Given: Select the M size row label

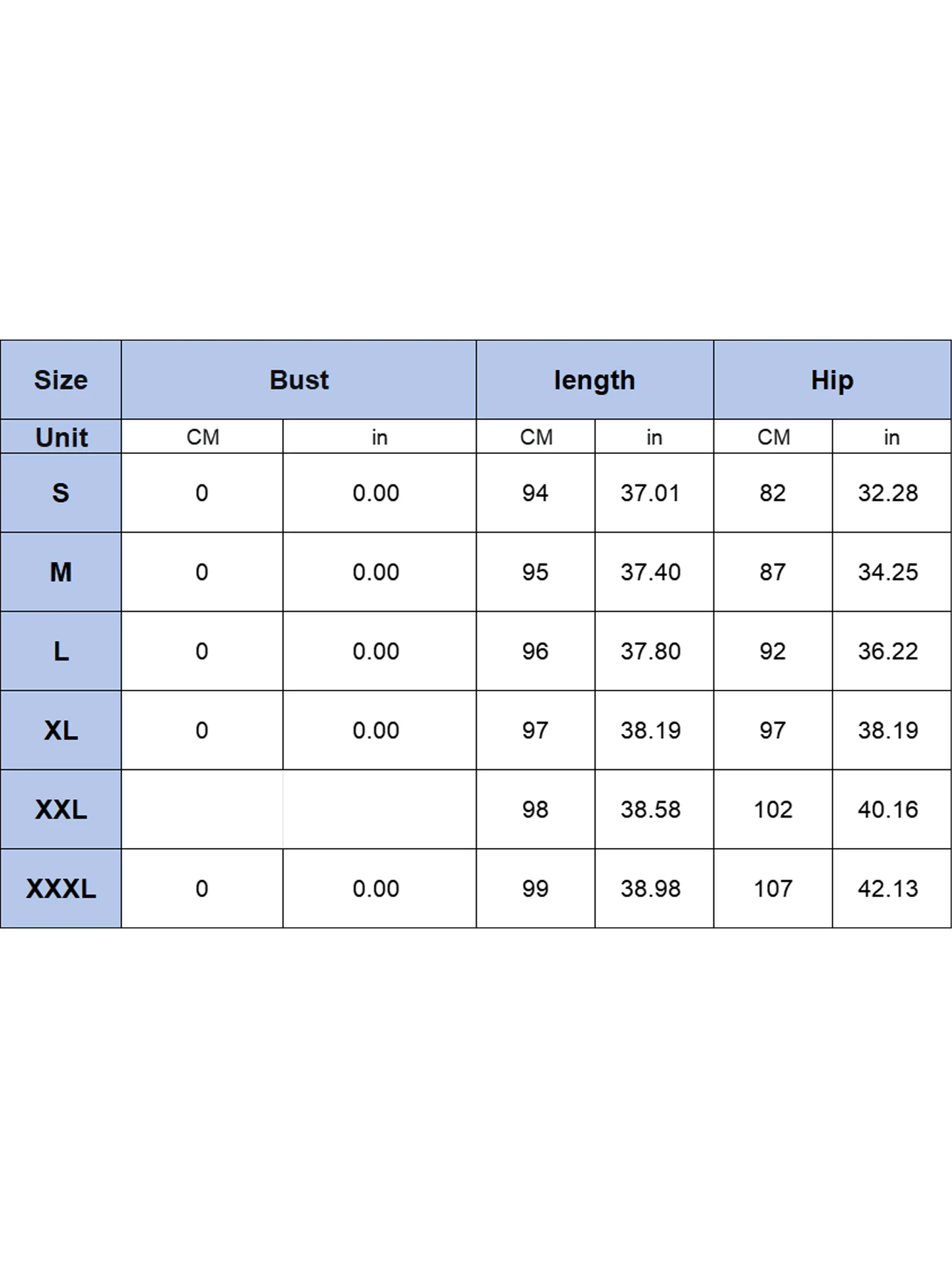Looking at the screenshot, I should click(x=61, y=572).
